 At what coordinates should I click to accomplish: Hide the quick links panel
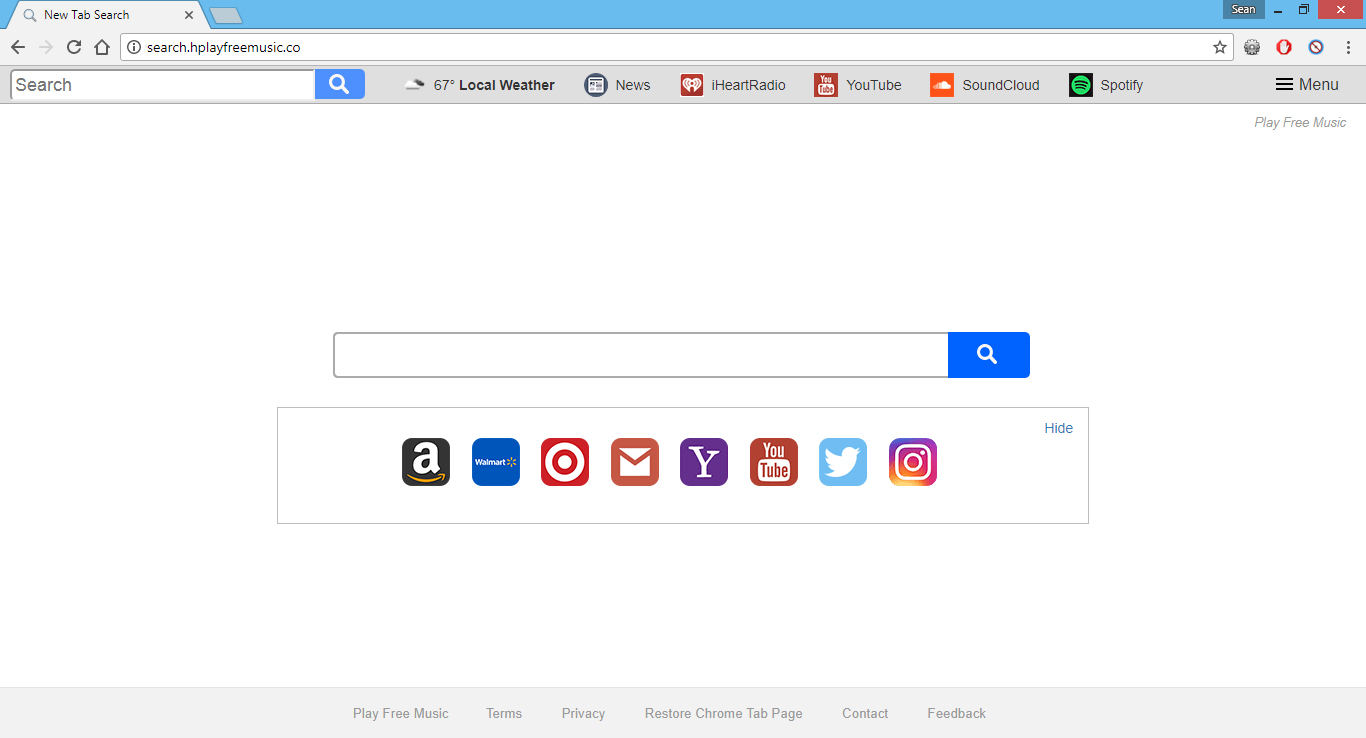pyautogui.click(x=1058, y=428)
